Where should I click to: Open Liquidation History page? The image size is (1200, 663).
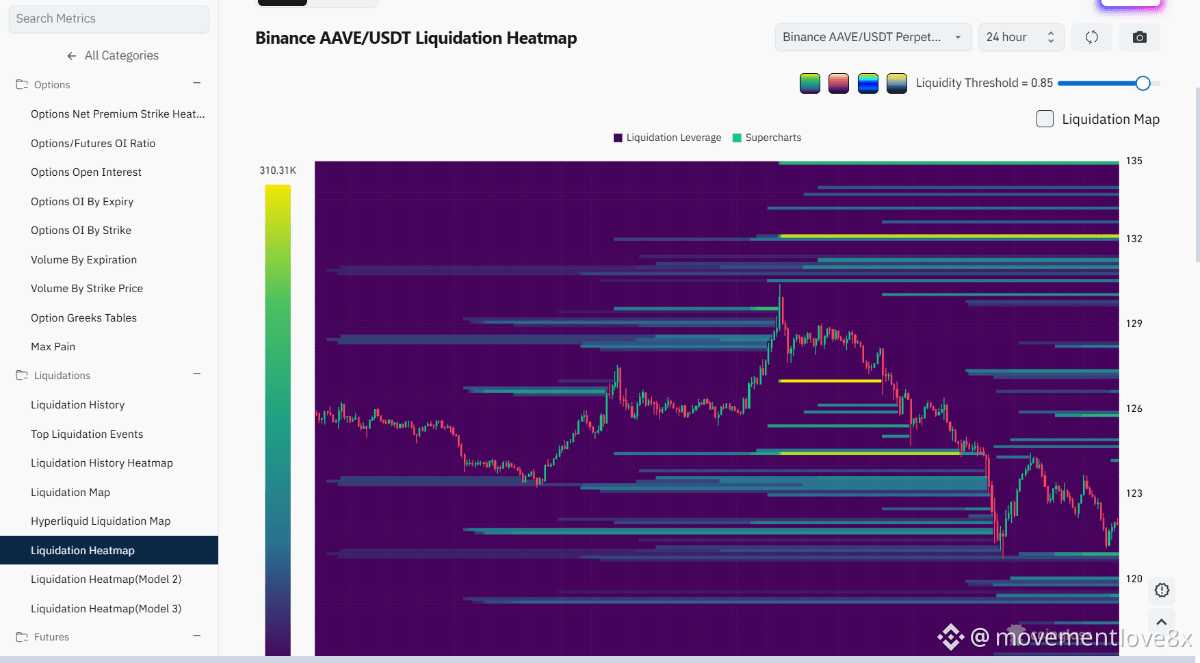pyautogui.click(x=78, y=405)
